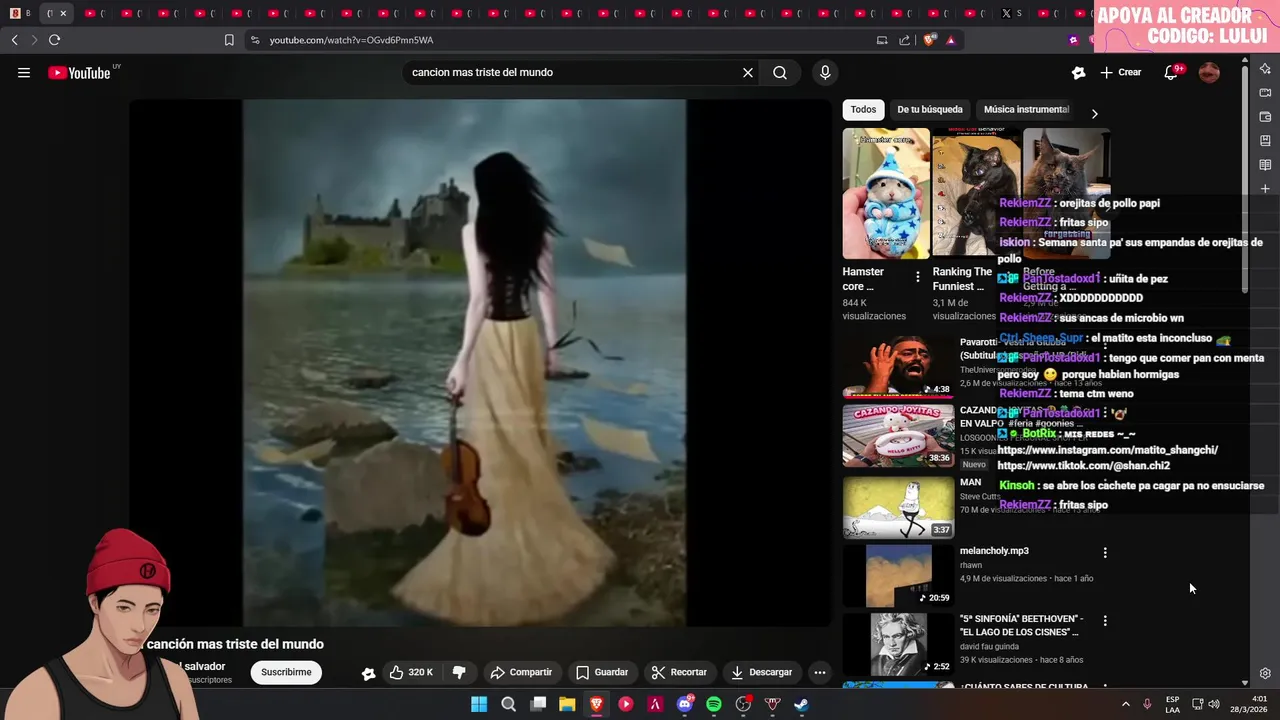The image size is (1280, 720).
Task: Select the Música instrumental chip
Action: tap(1026, 110)
